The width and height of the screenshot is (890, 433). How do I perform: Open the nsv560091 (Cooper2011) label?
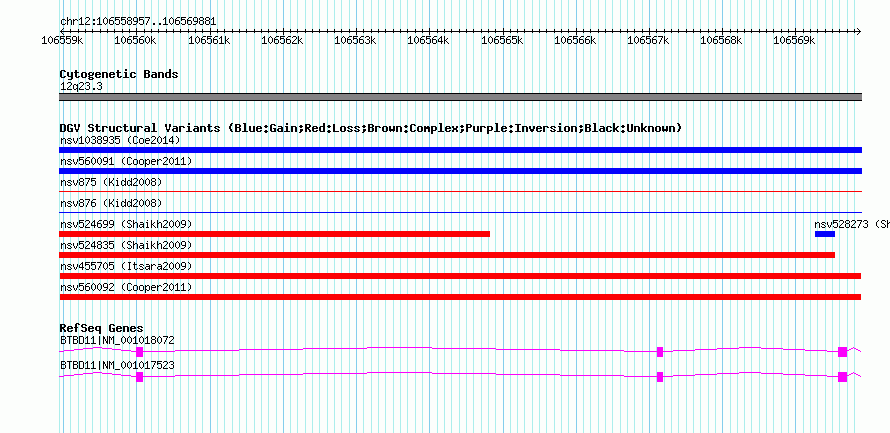coord(126,162)
